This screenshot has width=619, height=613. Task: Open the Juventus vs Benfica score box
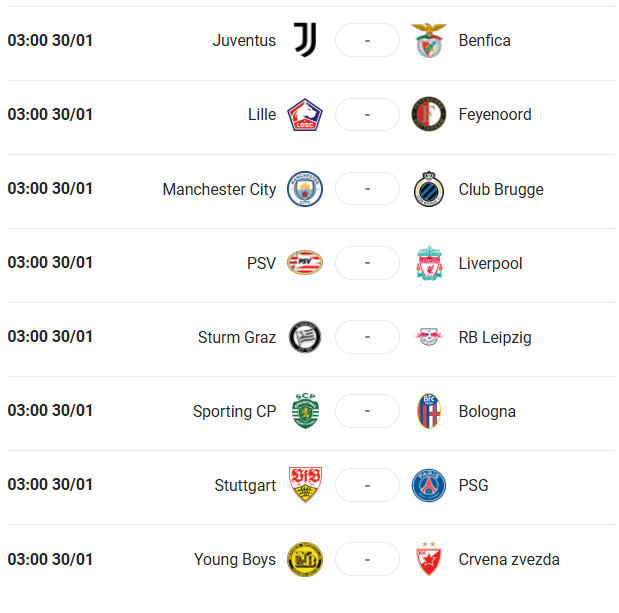[x=367, y=40]
